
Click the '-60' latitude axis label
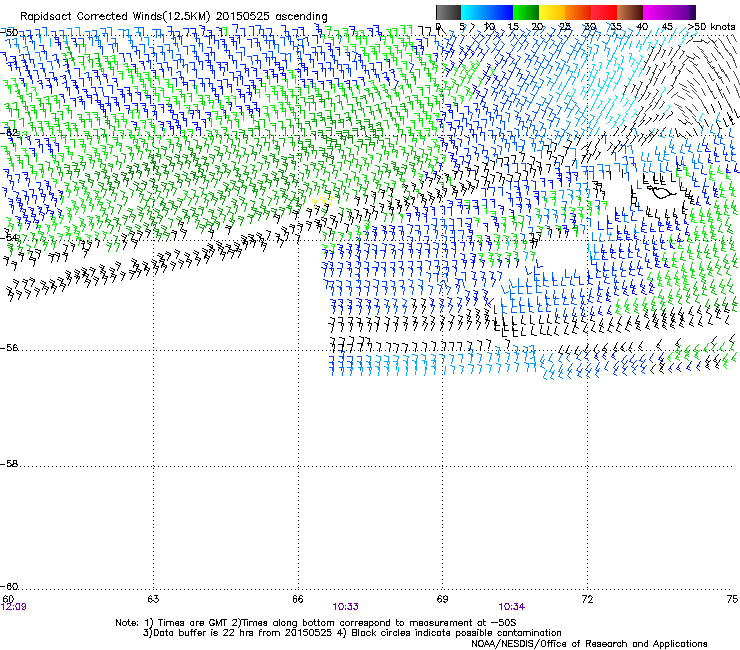pyautogui.click(x=9, y=586)
